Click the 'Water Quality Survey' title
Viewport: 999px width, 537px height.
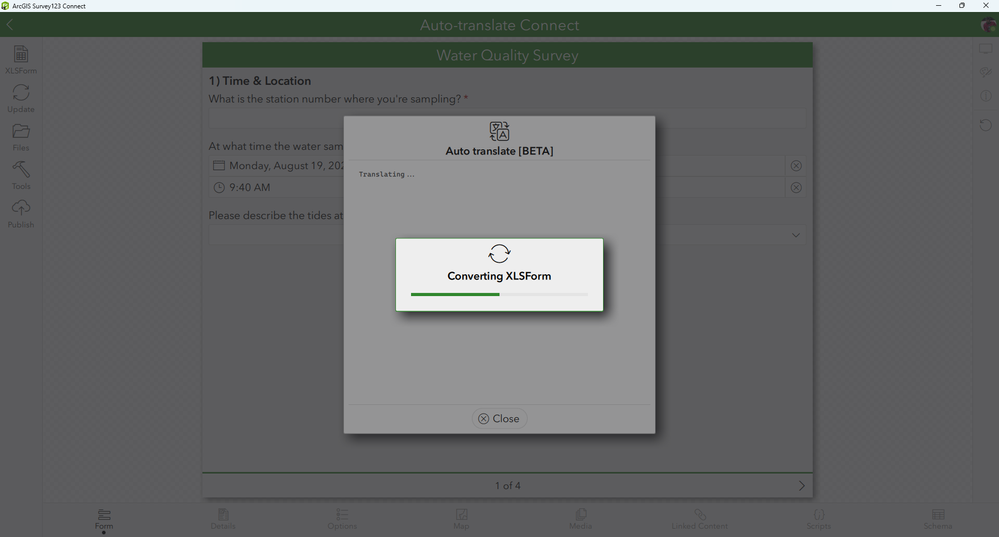click(507, 55)
